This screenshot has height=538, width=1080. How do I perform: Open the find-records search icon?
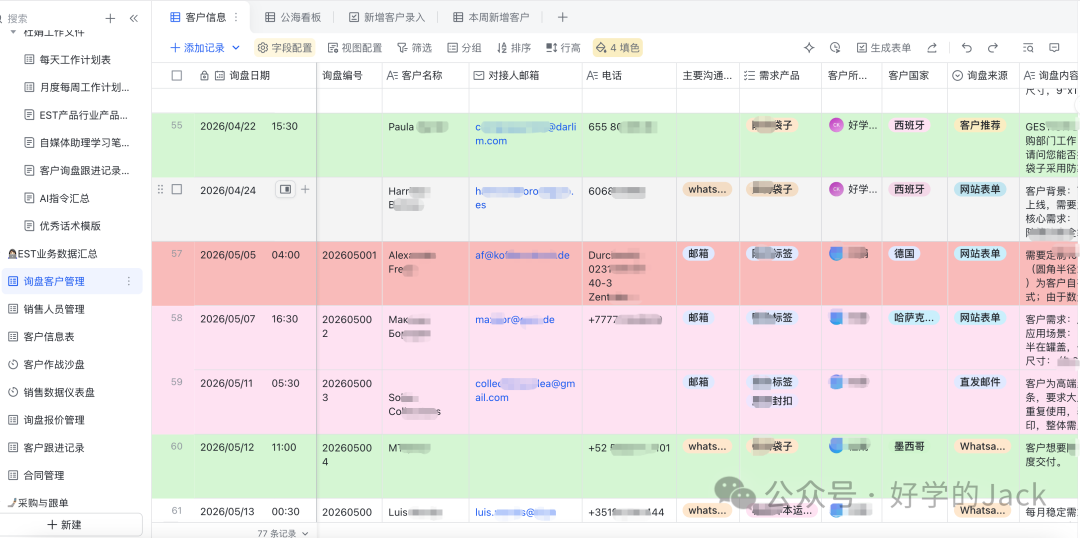(1028, 48)
